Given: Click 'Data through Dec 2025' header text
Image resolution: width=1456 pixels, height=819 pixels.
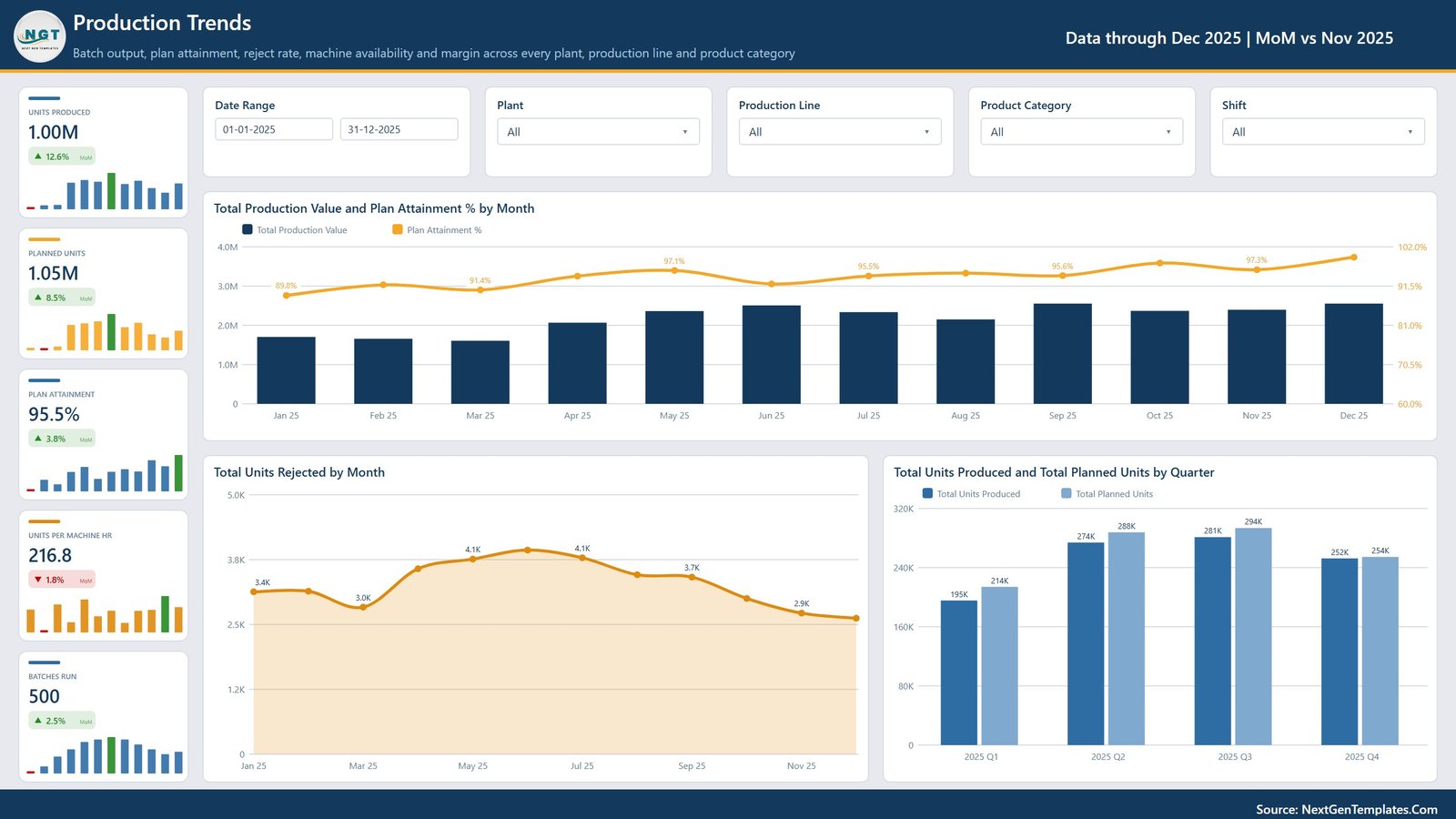Looking at the screenshot, I should point(1153,38).
